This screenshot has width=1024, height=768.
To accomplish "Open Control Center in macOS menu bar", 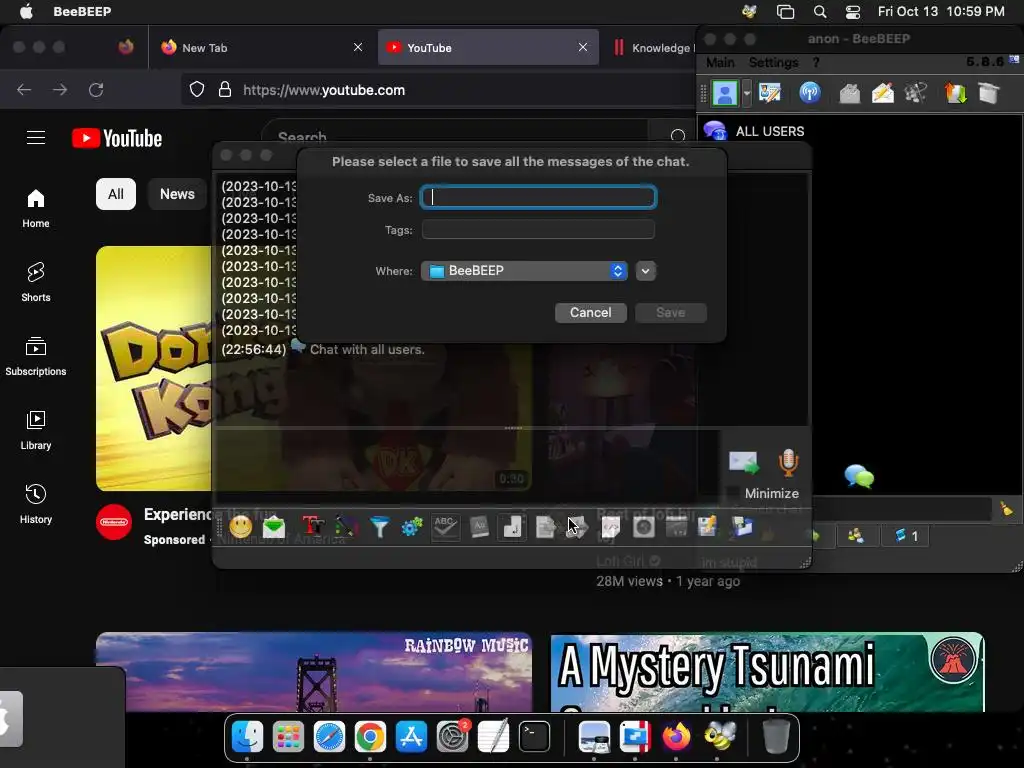I will [x=853, y=12].
